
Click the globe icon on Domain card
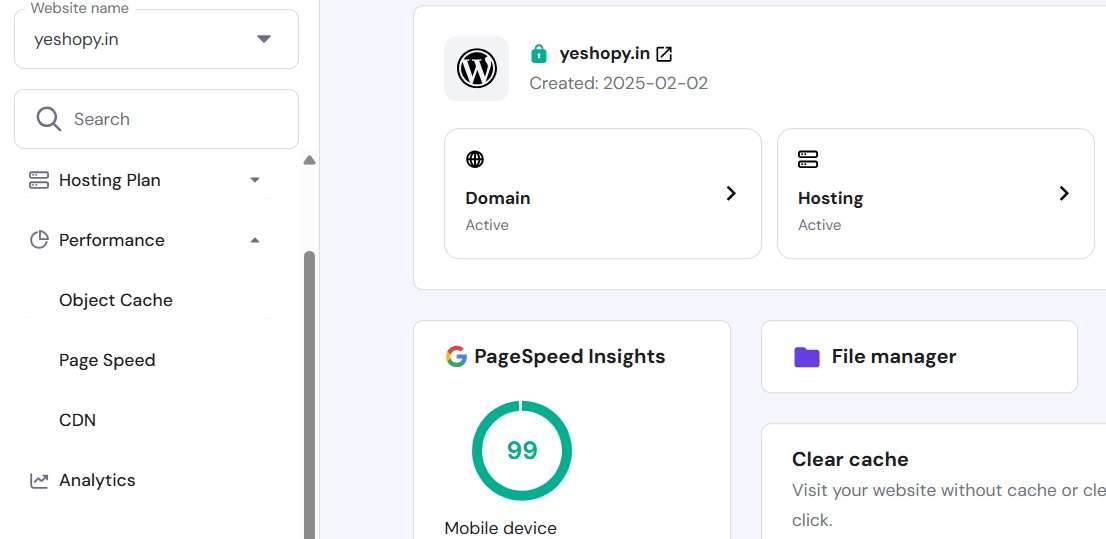pyautogui.click(x=475, y=159)
